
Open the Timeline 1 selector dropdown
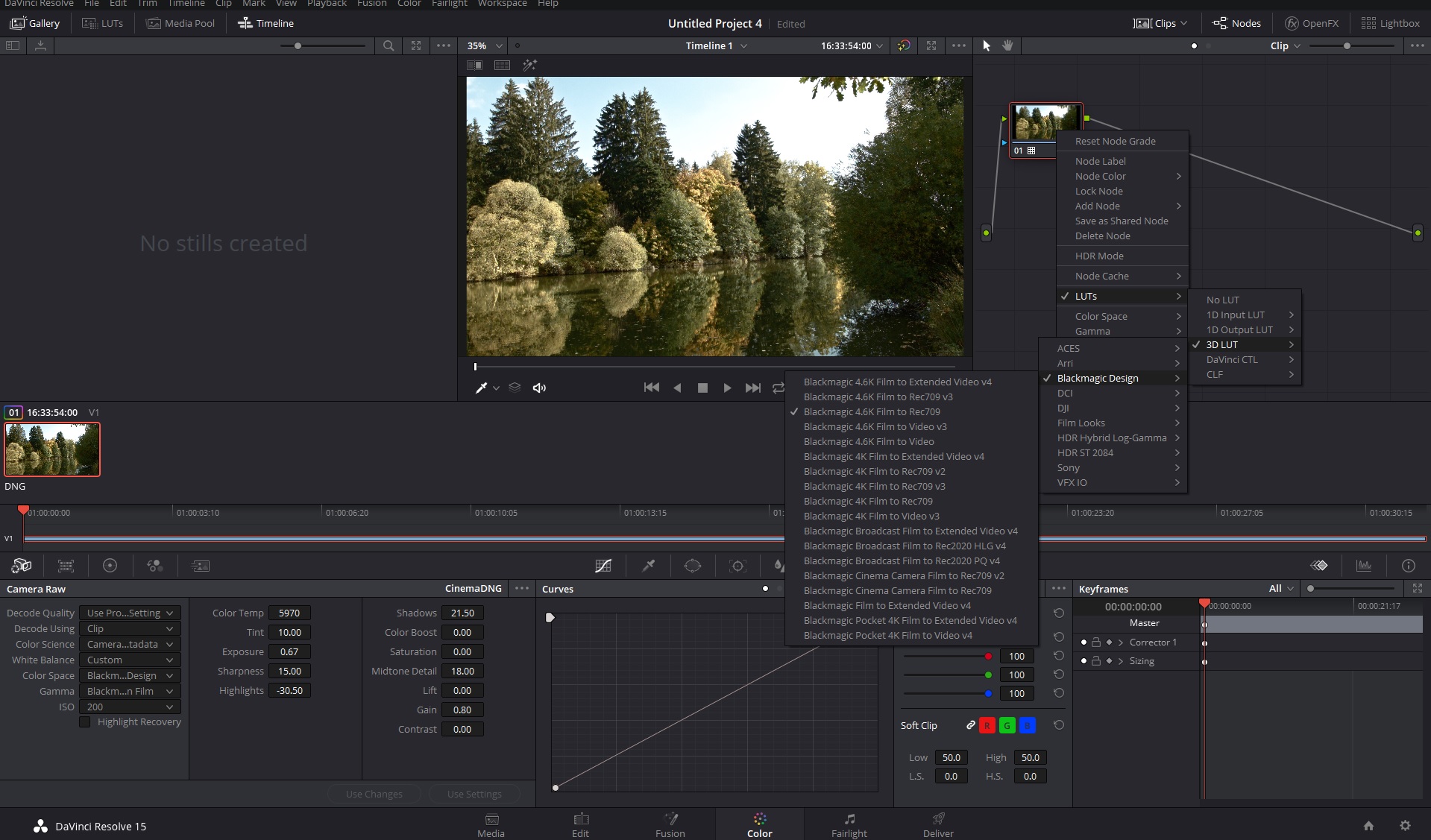(717, 45)
